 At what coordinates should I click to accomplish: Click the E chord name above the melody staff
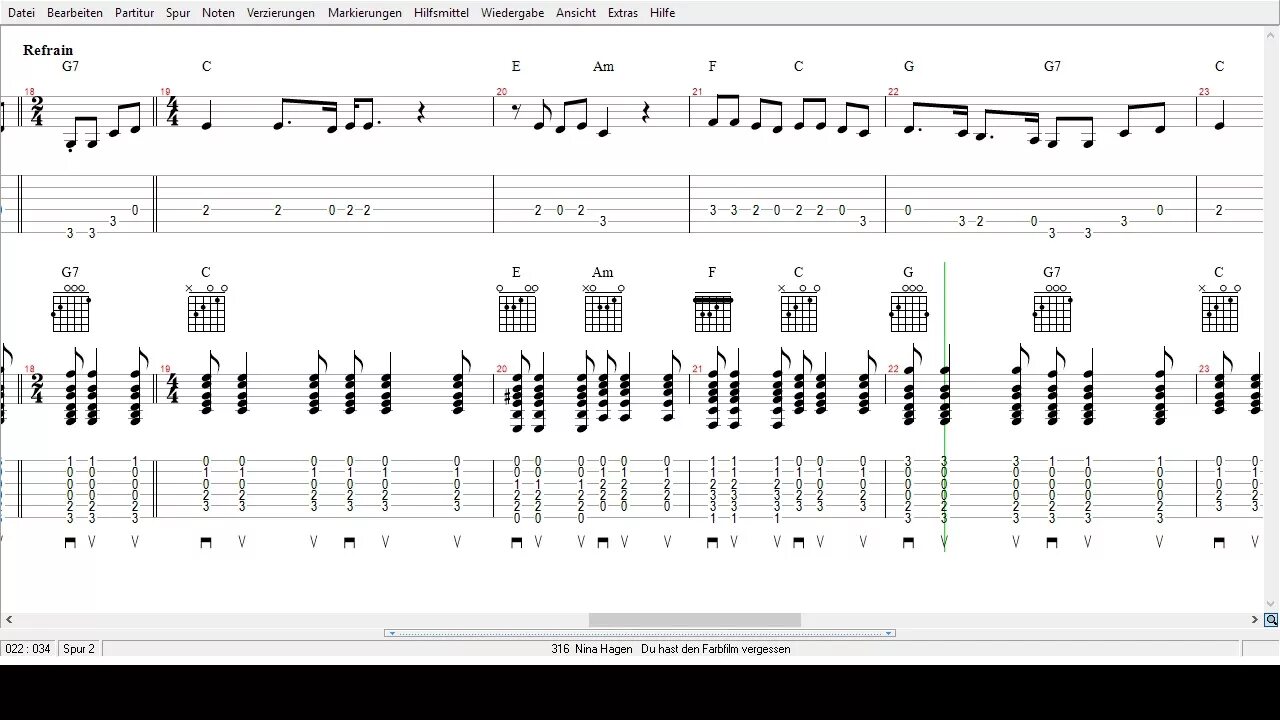point(516,66)
